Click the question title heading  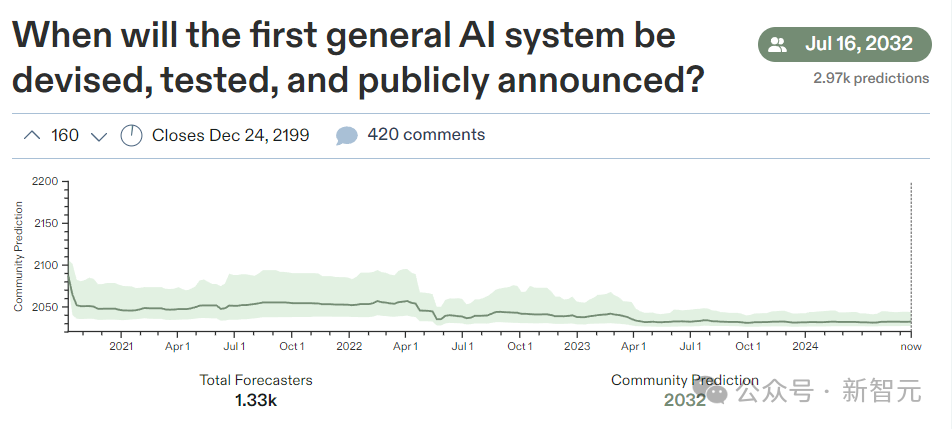tap(358, 58)
